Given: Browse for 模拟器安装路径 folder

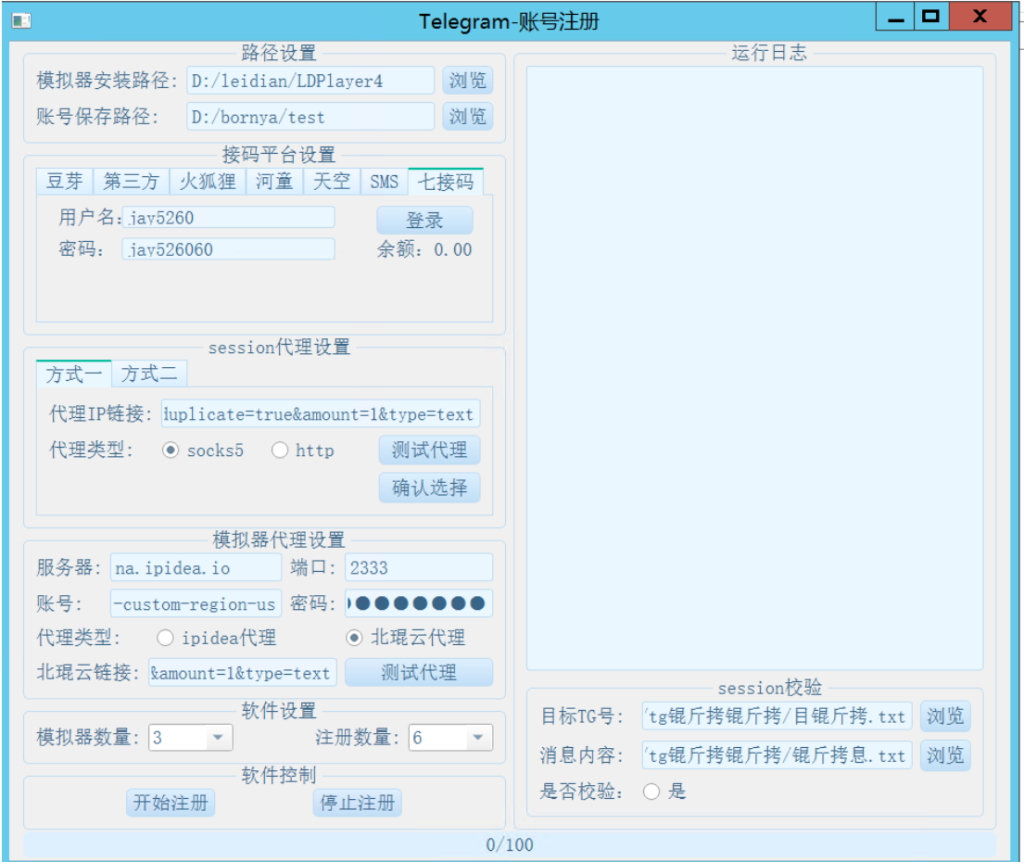Looking at the screenshot, I should [x=468, y=80].
